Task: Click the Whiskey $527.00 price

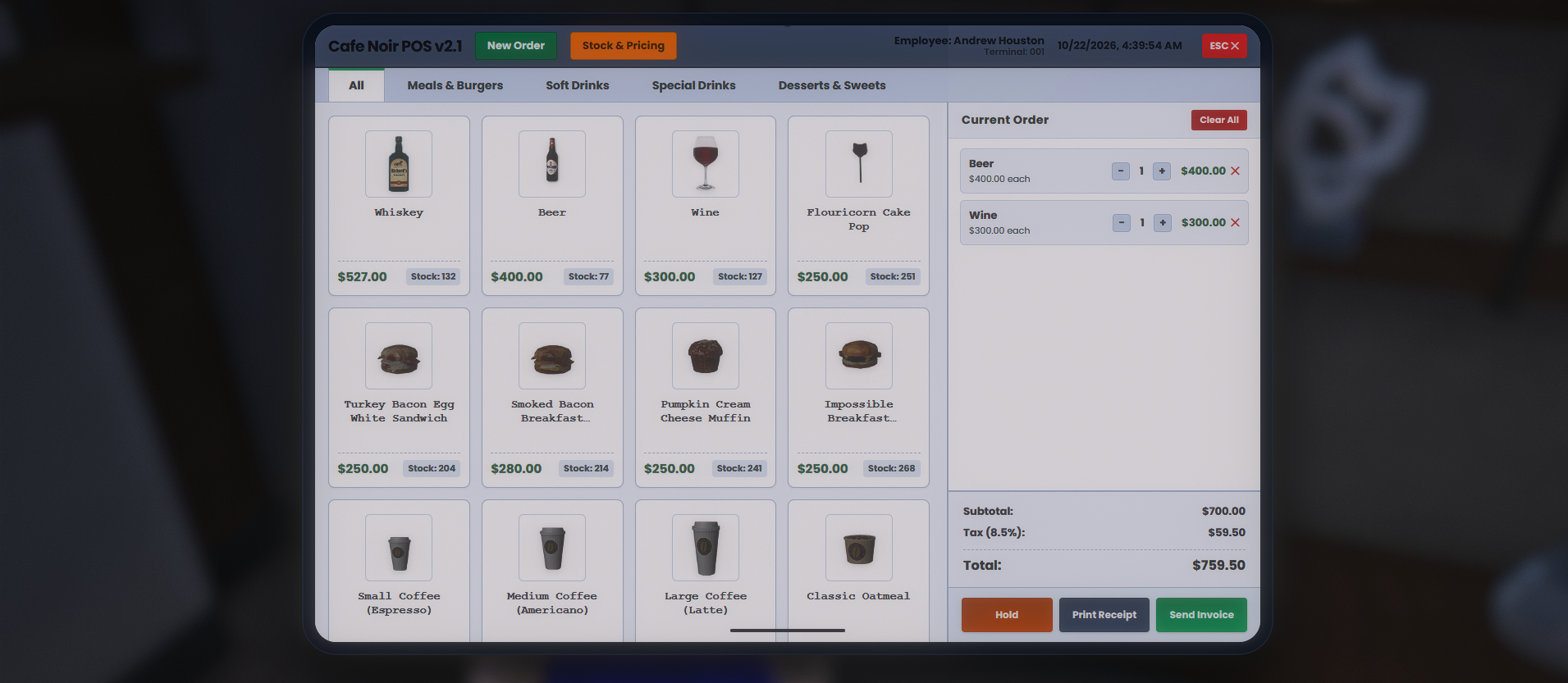Action: pos(363,277)
